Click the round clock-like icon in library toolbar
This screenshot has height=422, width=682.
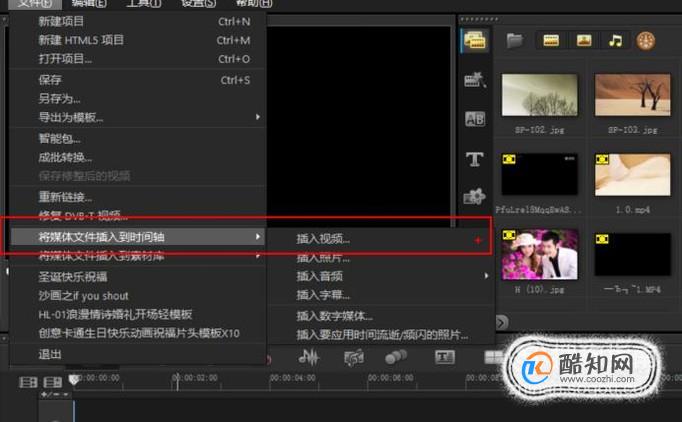[645, 41]
